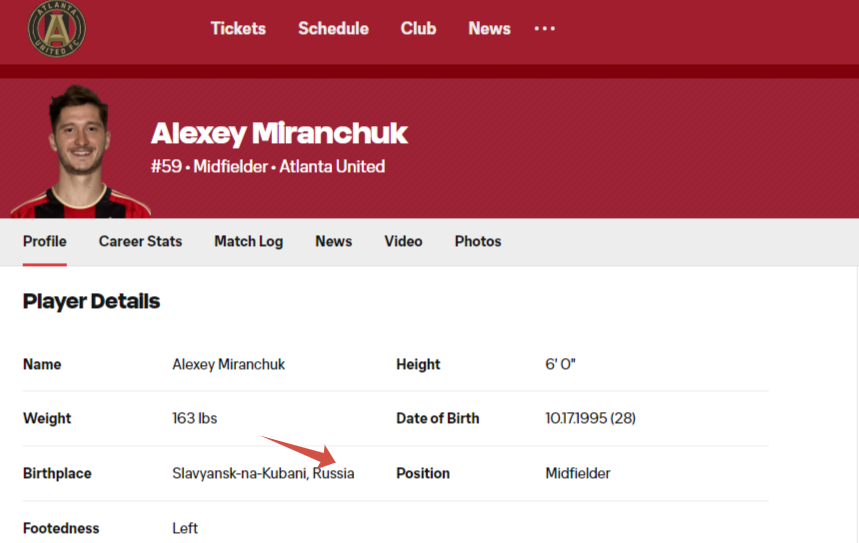Click the date of birth value

point(590,419)
